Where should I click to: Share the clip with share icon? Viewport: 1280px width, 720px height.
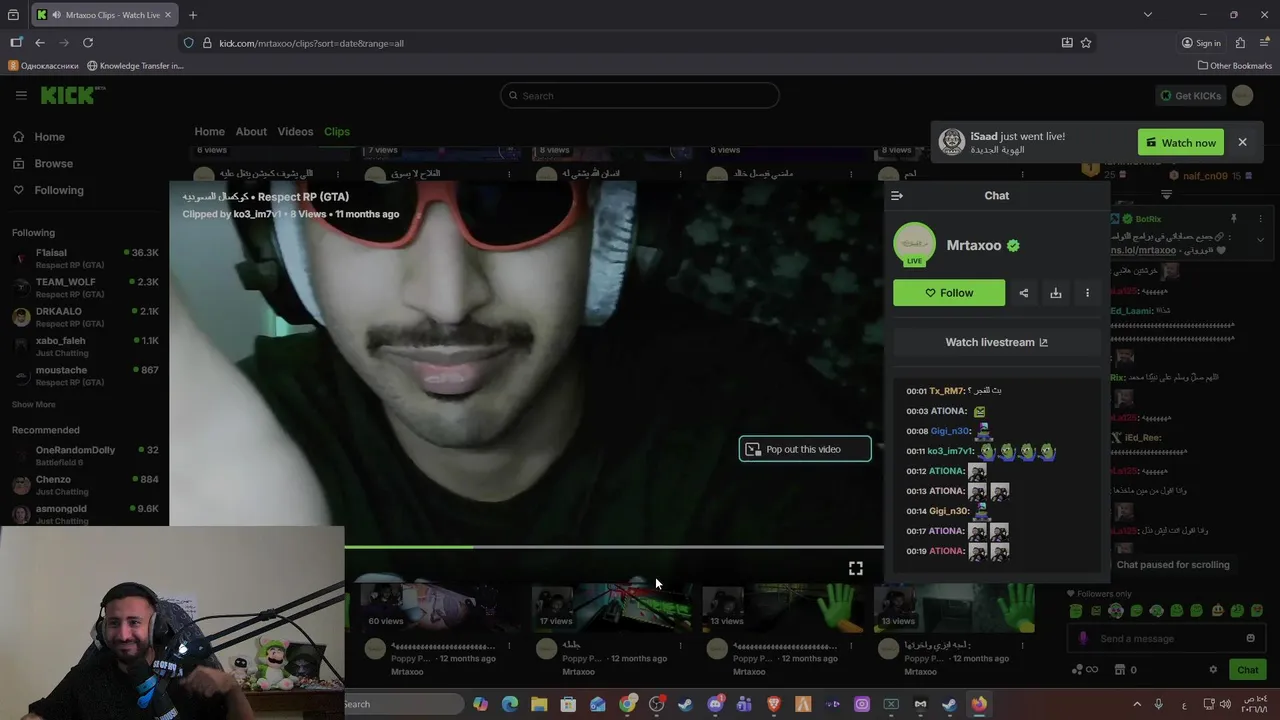(x=1023, y=293)
